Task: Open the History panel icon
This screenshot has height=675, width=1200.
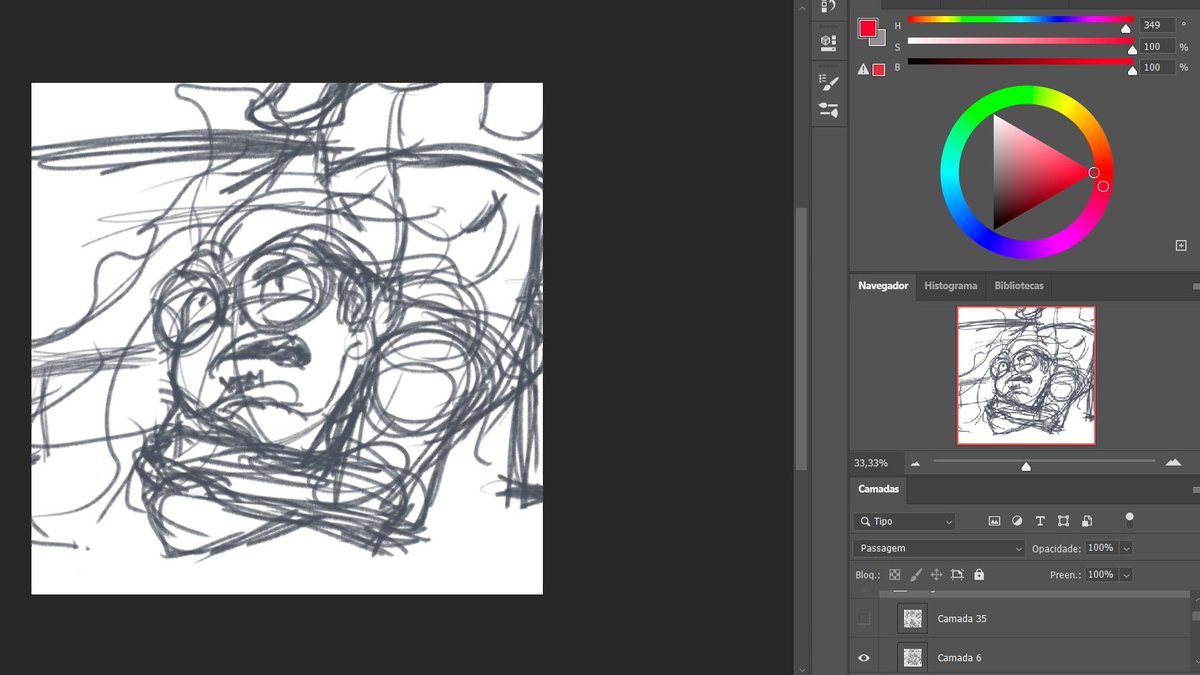Action: (829, 6)
